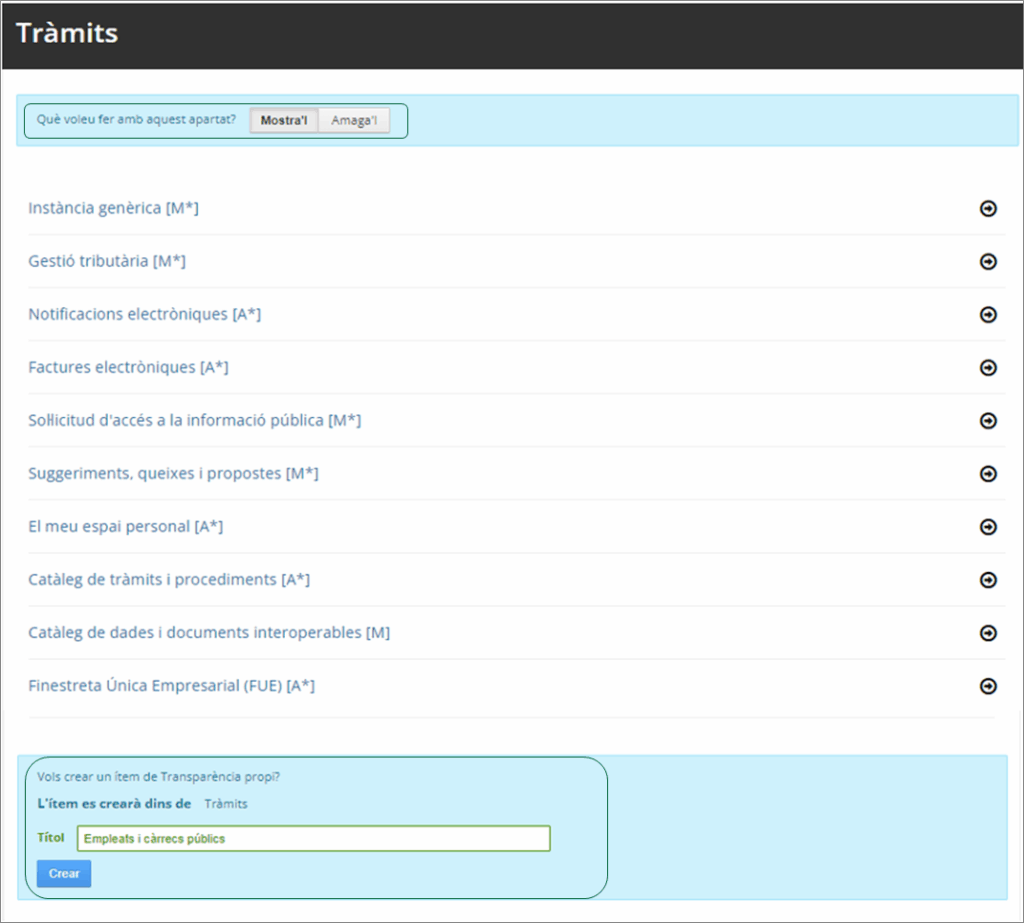Image resolution: width=1024 pixels, height=923 pixels.
Task: Click arrow icon beside Gestió tributària
Action: [988, 262]
